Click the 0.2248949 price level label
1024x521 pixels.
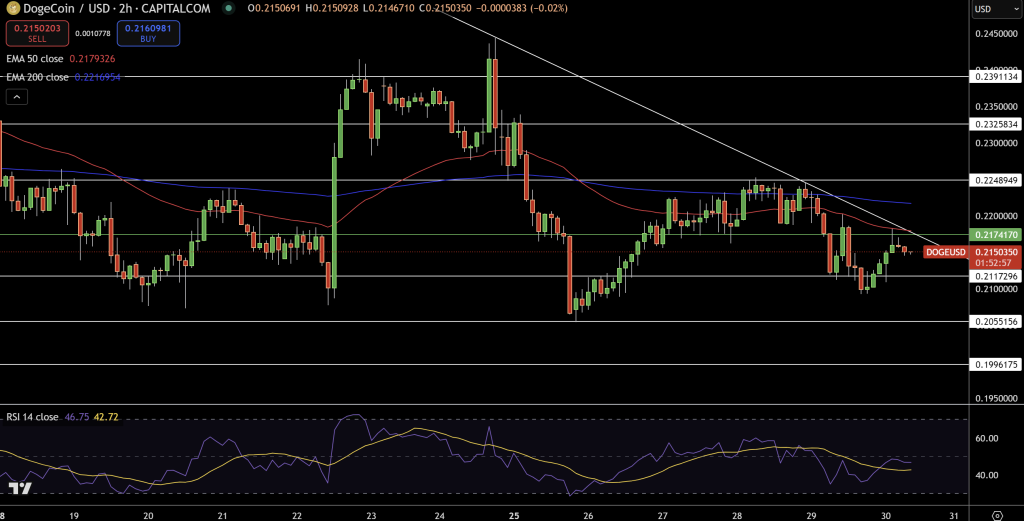pyautogui.click(x=997, y=180)
